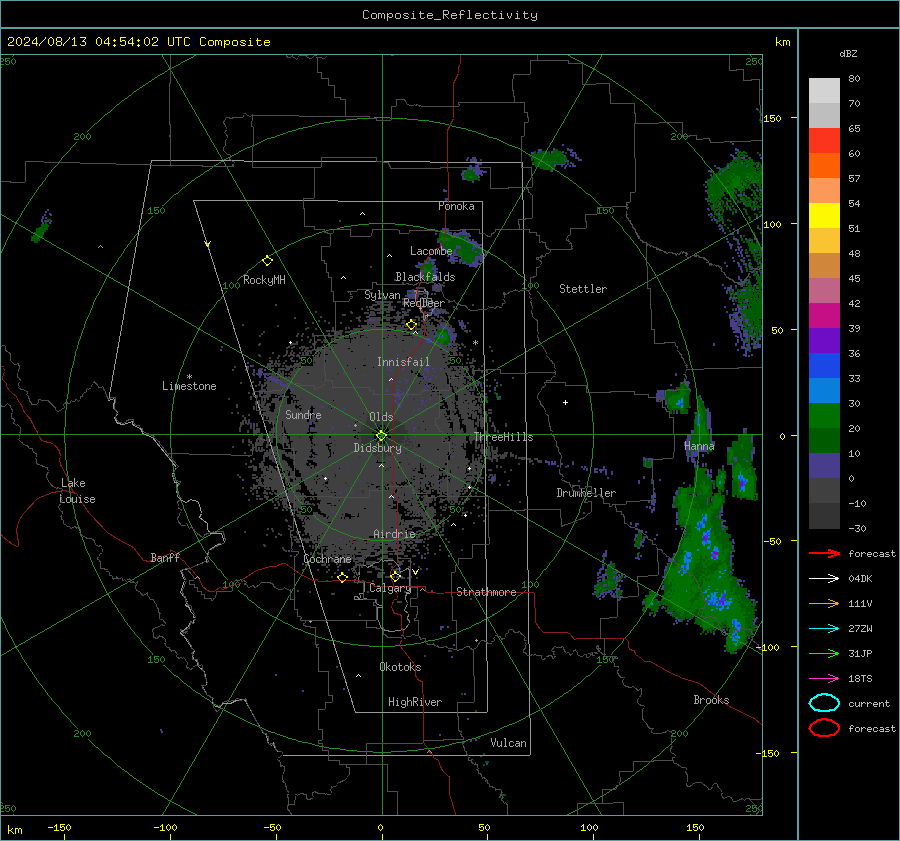Click the yellow diamond marker near RedDeer
The image size is (900, 841).
tap(411, 325)
